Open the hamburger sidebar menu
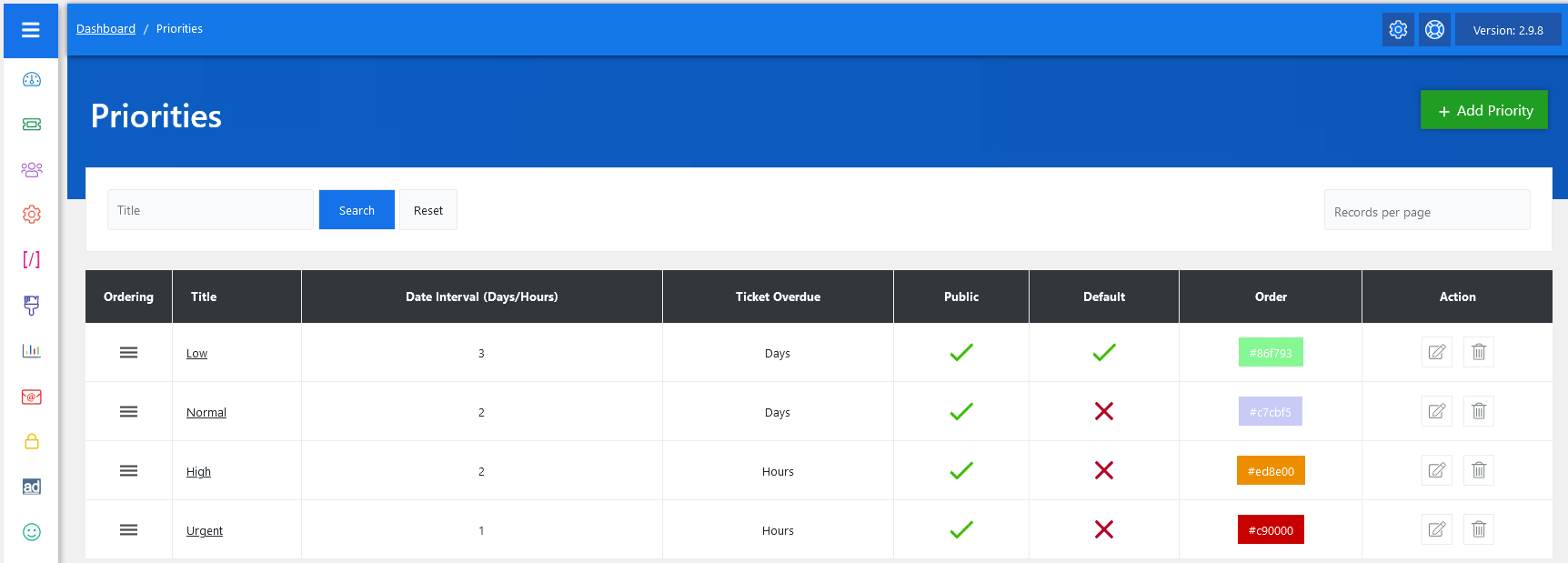Screen dimensions: 1568x563 (x=31, y=30)
